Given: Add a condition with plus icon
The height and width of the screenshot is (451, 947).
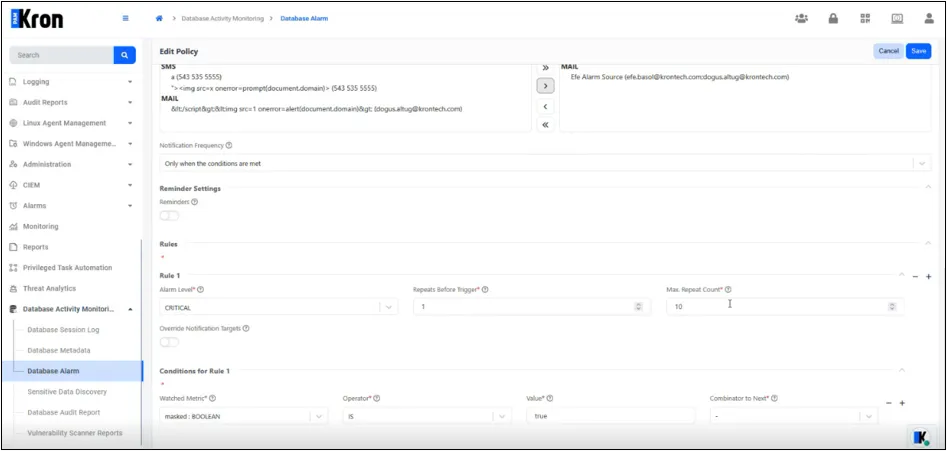Looking at the screenshot, I should coord(902,403).
